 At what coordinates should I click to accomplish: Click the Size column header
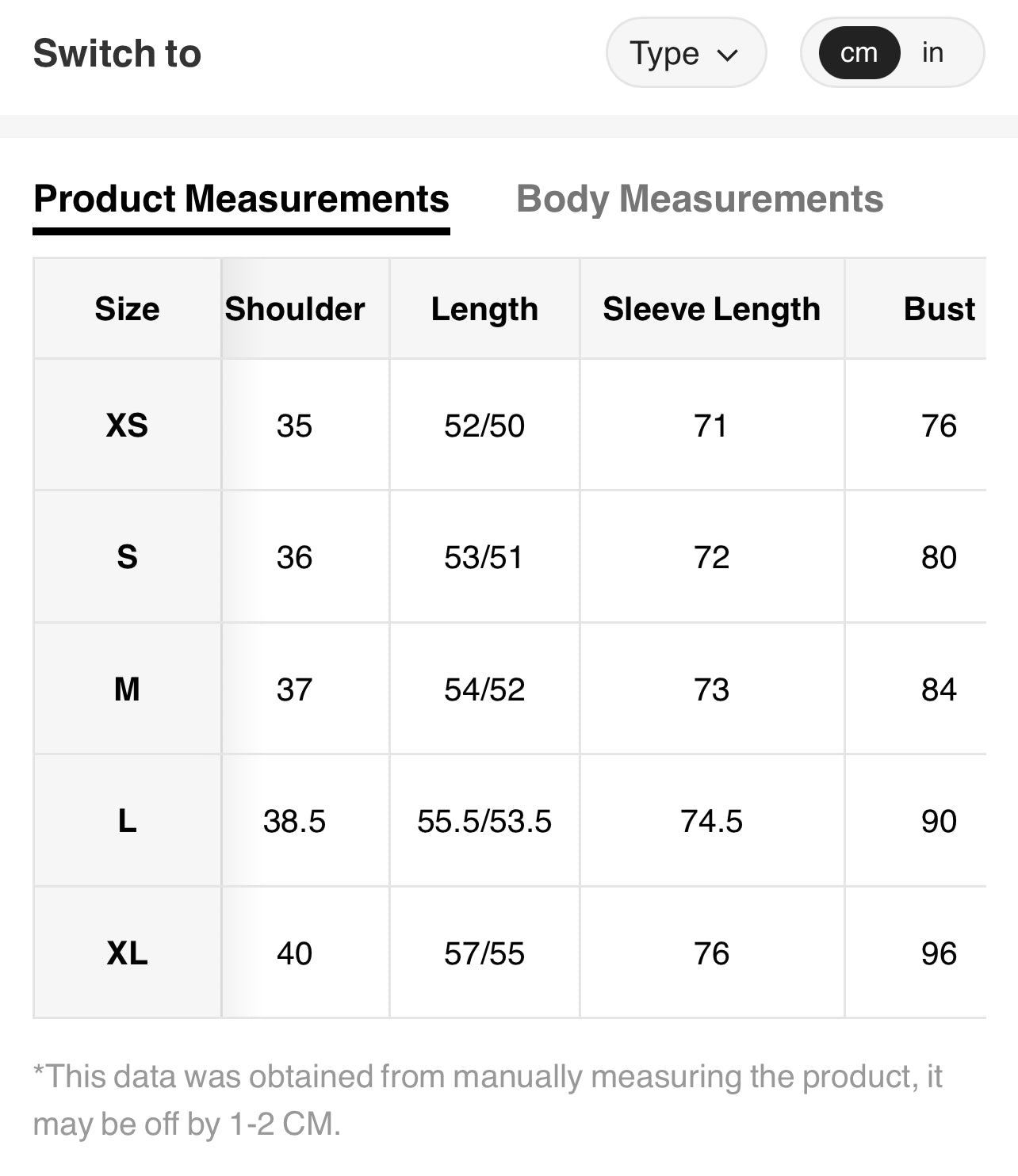127,308
